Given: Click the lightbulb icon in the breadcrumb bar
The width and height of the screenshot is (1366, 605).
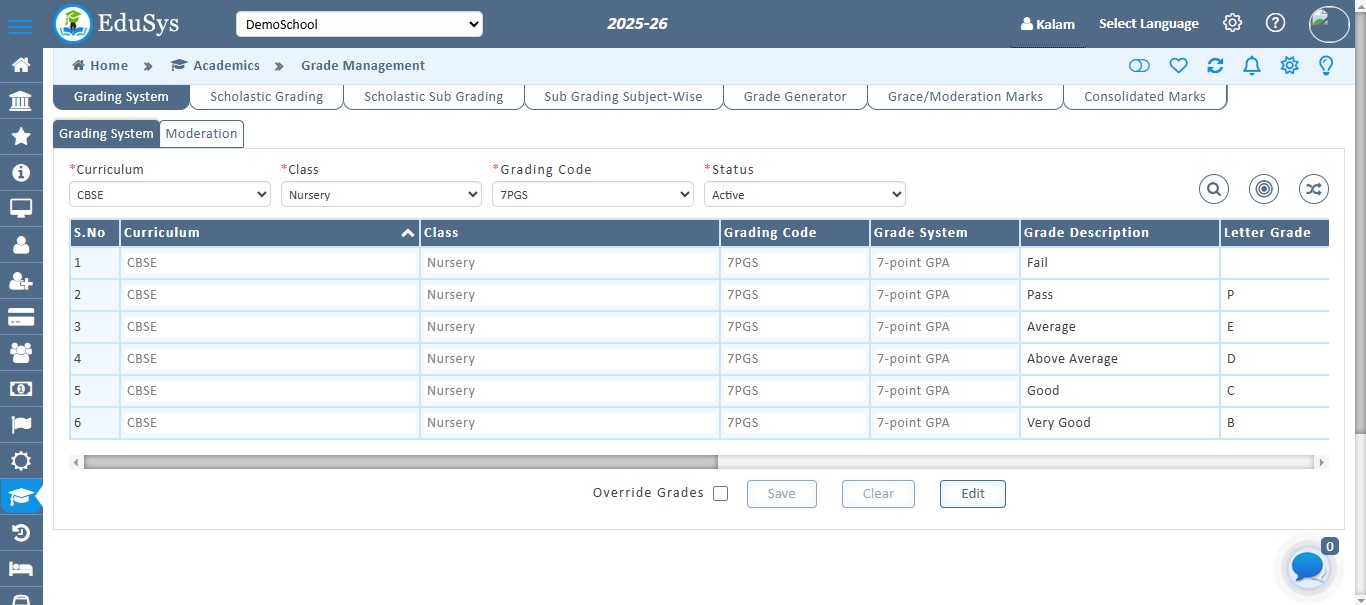Looking at the screenshot, I should tap(1327, 65).
